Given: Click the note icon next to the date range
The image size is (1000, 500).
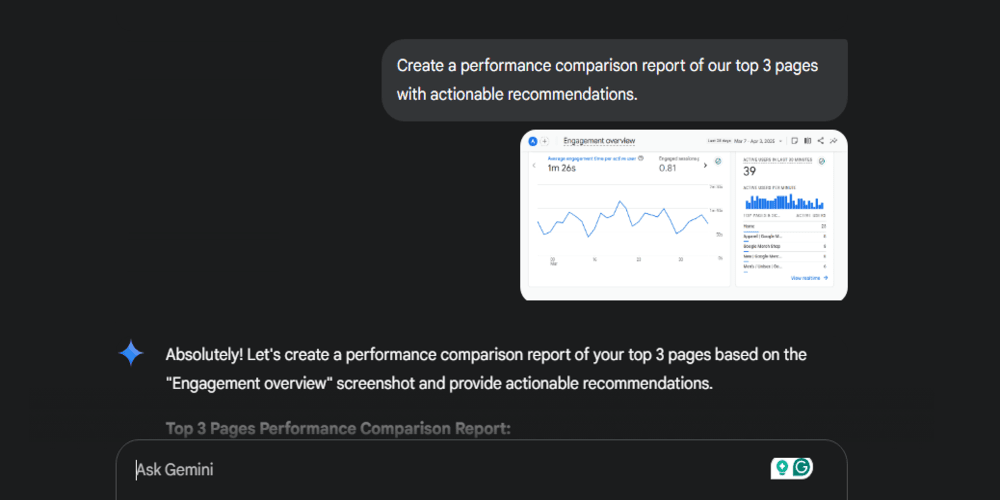Looking at the screenshot, I should coord(793,141).
